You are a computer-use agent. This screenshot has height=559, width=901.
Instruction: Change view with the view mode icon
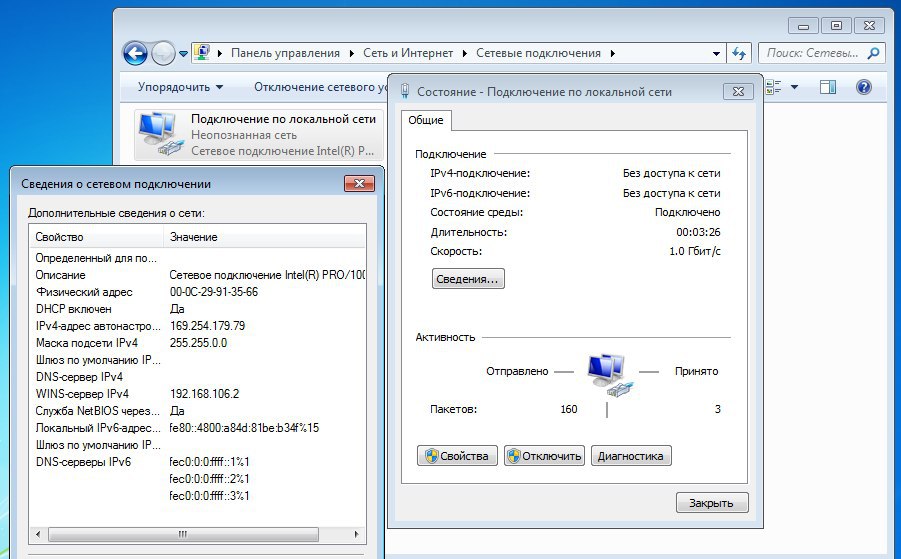[x=773, y=87]
